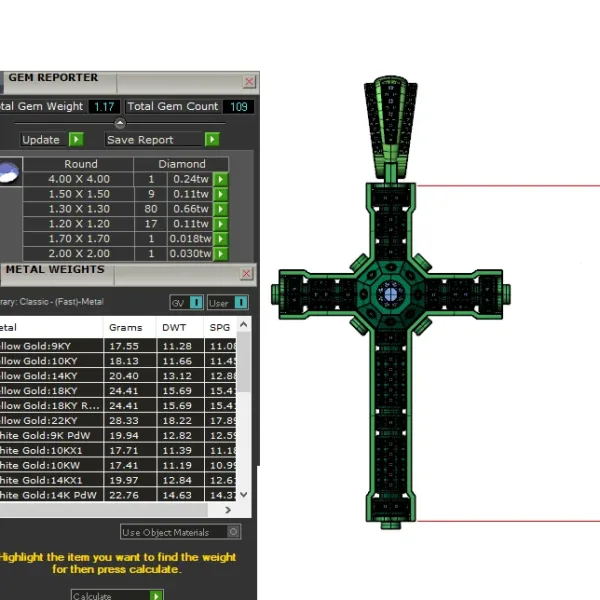This screenshot has width=600, height=600.
Task: Select the White Gold:9K PdW row
Action: click(x=118, y=435)
